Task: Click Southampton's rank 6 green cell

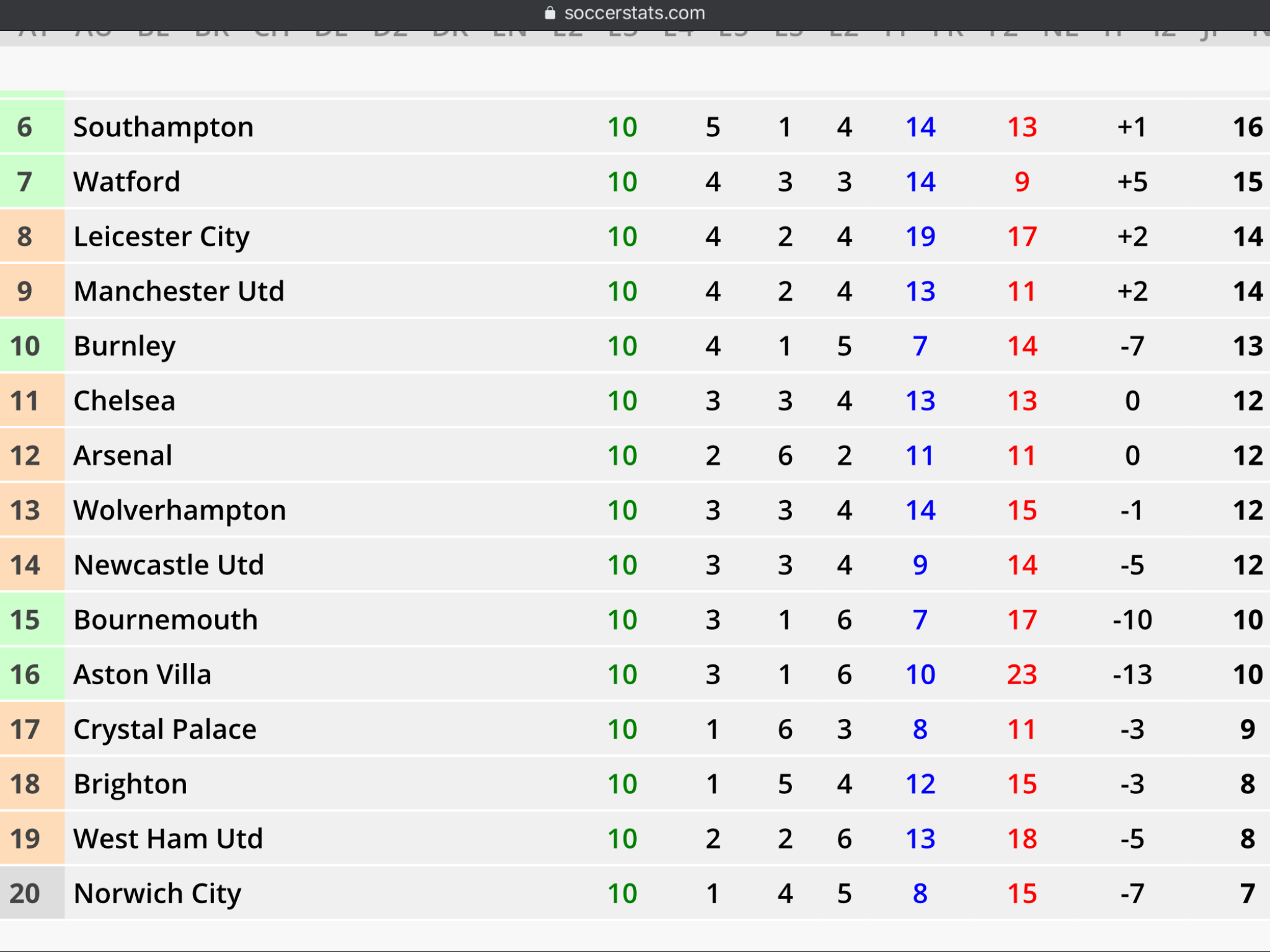Action: click(32, 127)
